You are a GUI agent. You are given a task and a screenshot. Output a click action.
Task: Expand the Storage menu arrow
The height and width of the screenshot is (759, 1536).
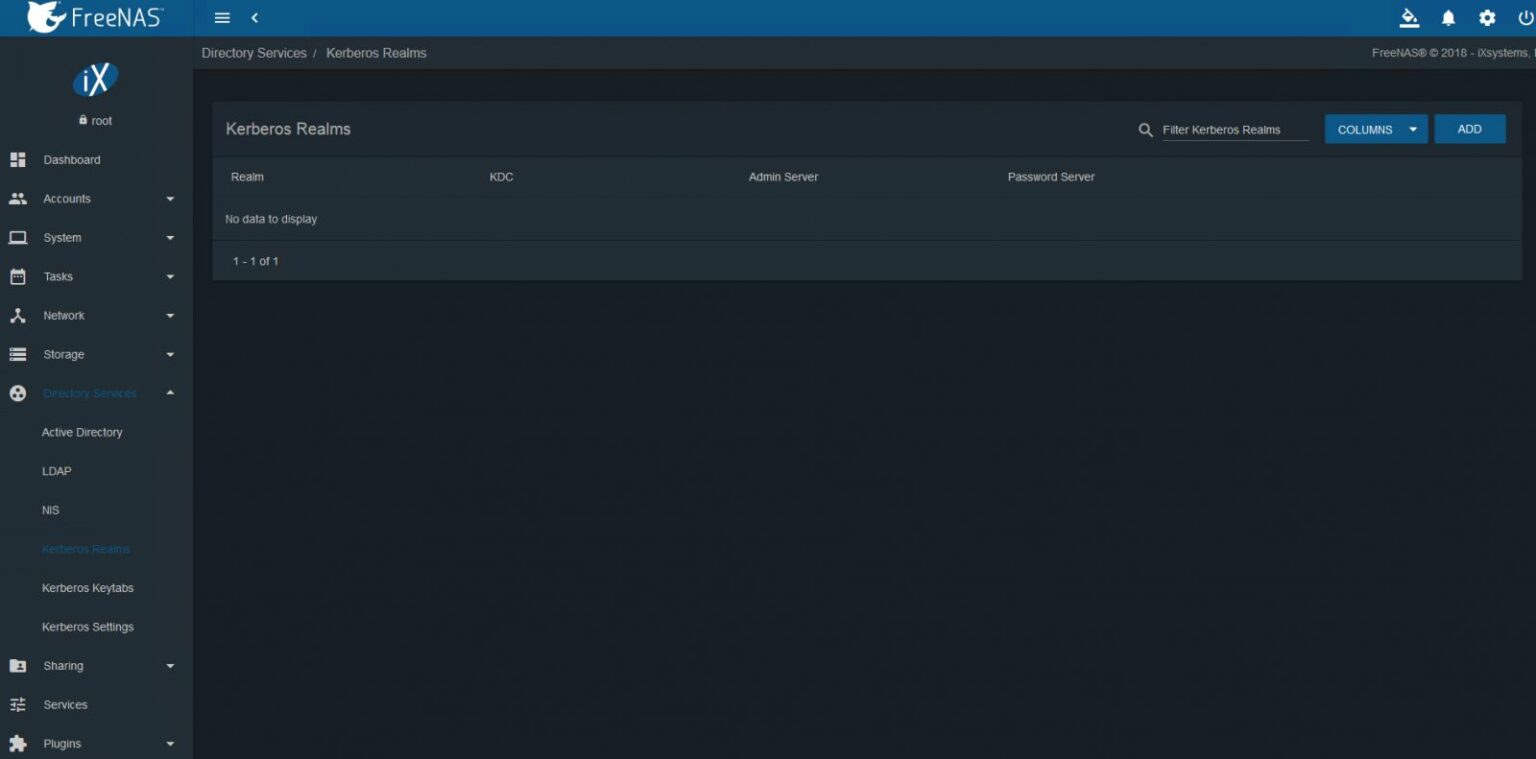[x=170, y=355]
